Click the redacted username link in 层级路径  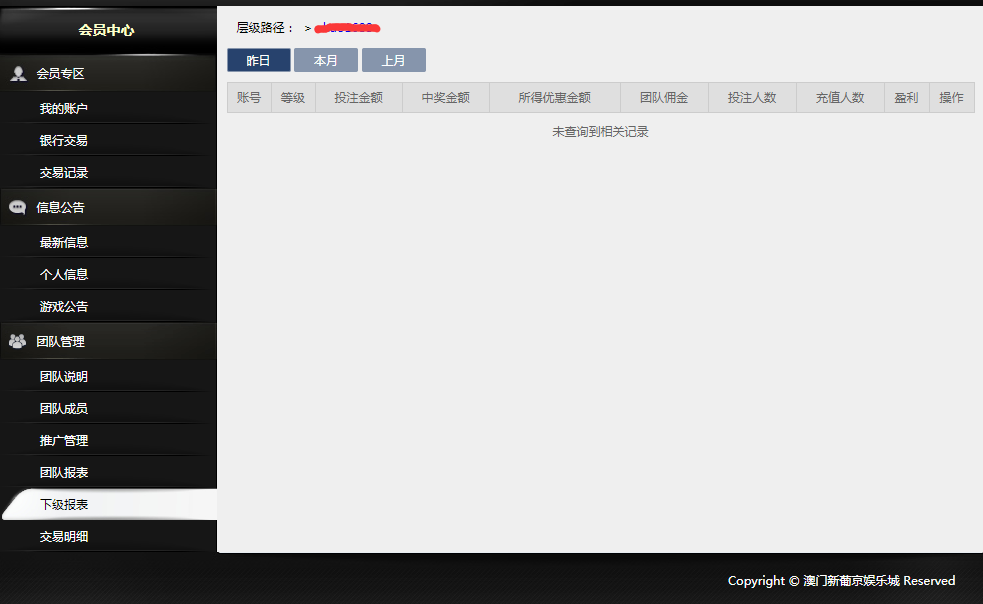(346, 28)
